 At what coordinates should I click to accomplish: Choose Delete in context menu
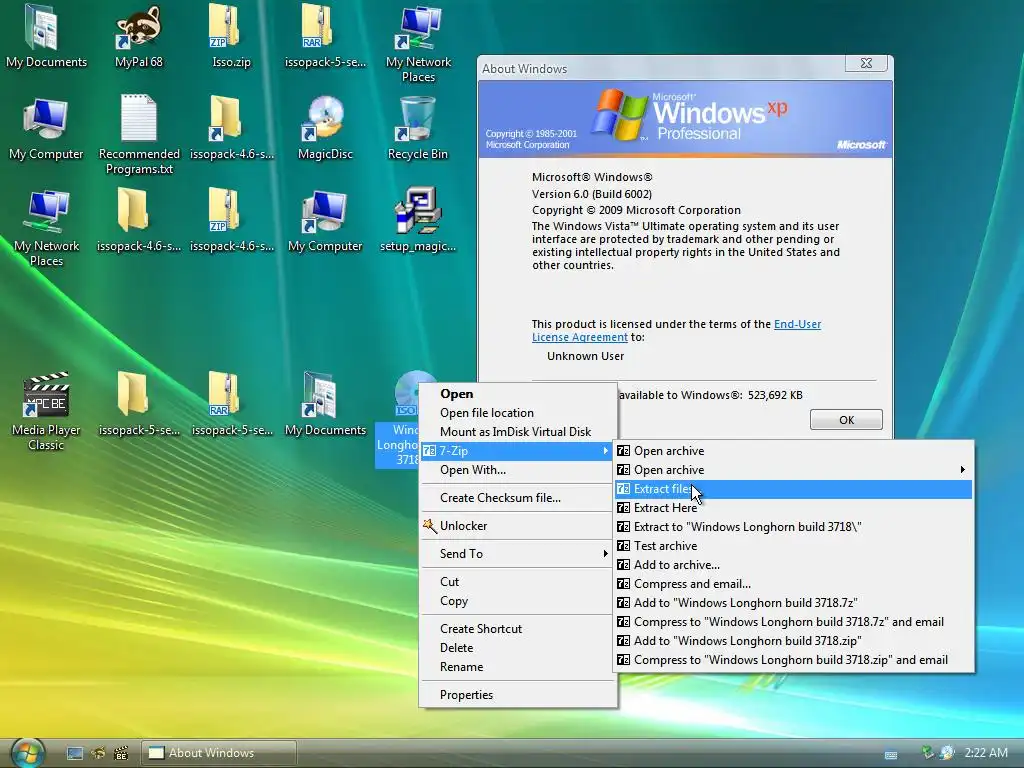pos(517,648)
